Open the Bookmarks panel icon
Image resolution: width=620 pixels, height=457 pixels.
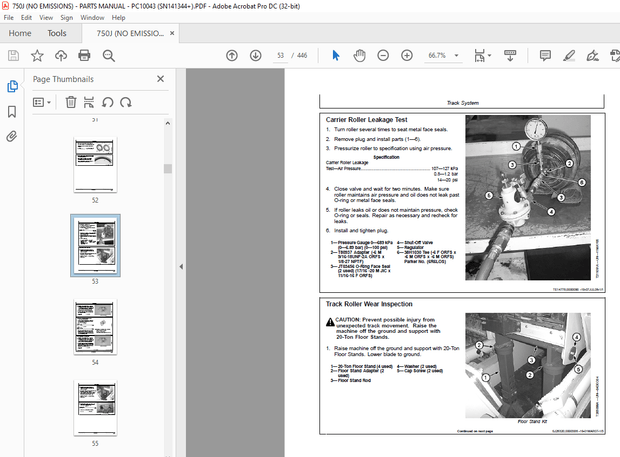(x=12, y=111)
